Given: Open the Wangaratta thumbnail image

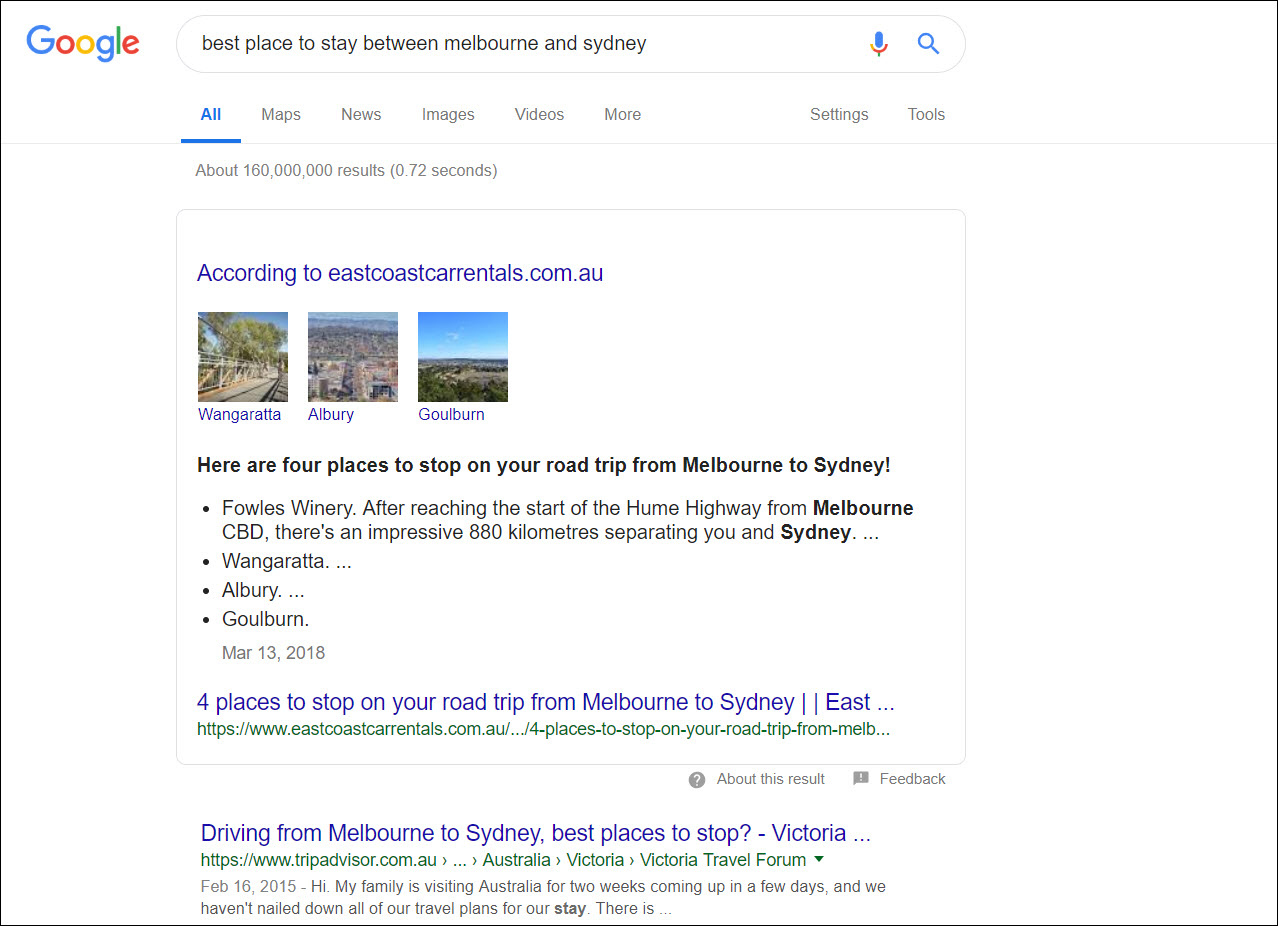Looking at the screenshot, I should click(x=243, y=357).
